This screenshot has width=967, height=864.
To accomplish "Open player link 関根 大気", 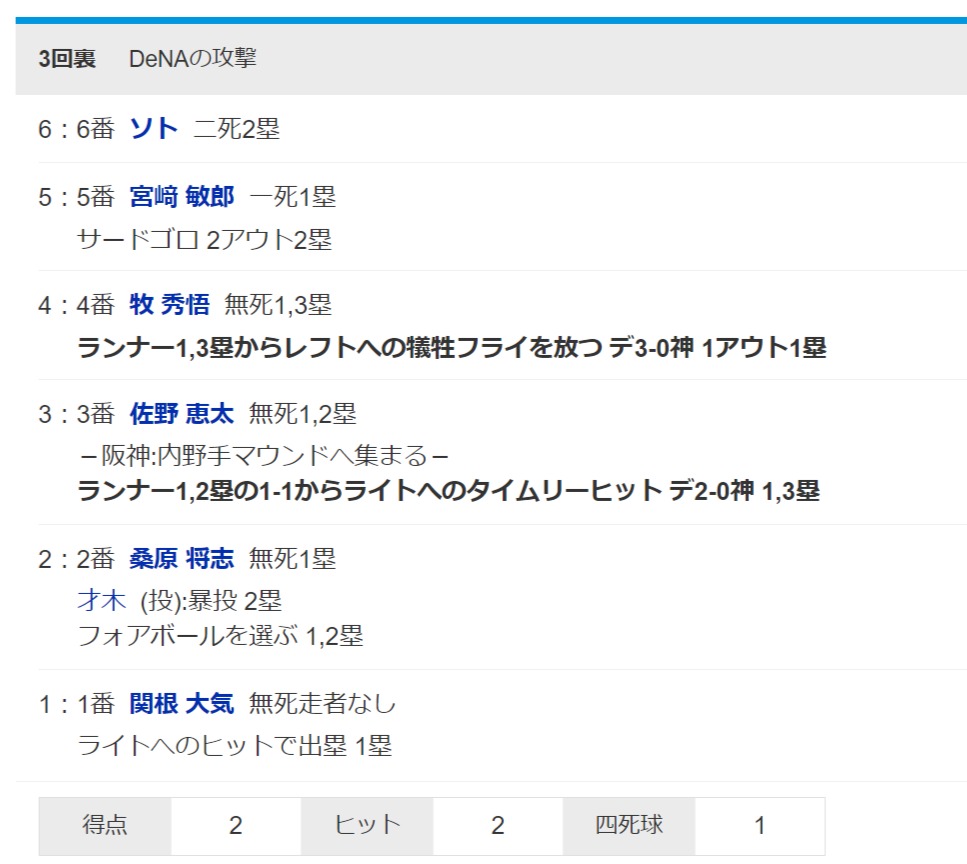I will tap(182, 704).
